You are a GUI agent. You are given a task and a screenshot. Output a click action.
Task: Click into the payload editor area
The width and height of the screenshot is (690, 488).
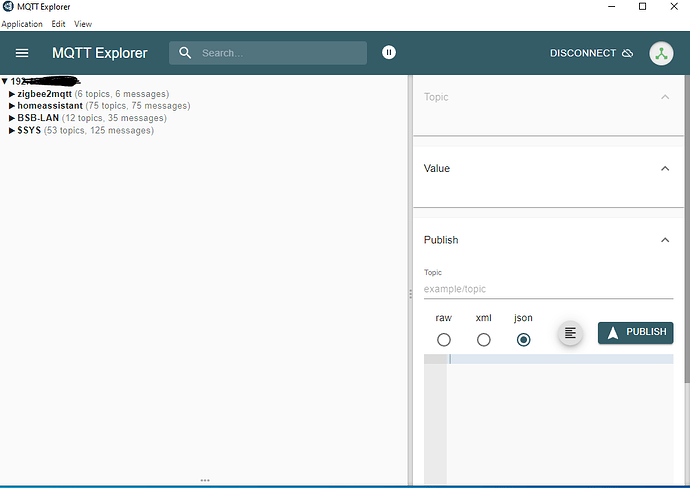point(560,418)
